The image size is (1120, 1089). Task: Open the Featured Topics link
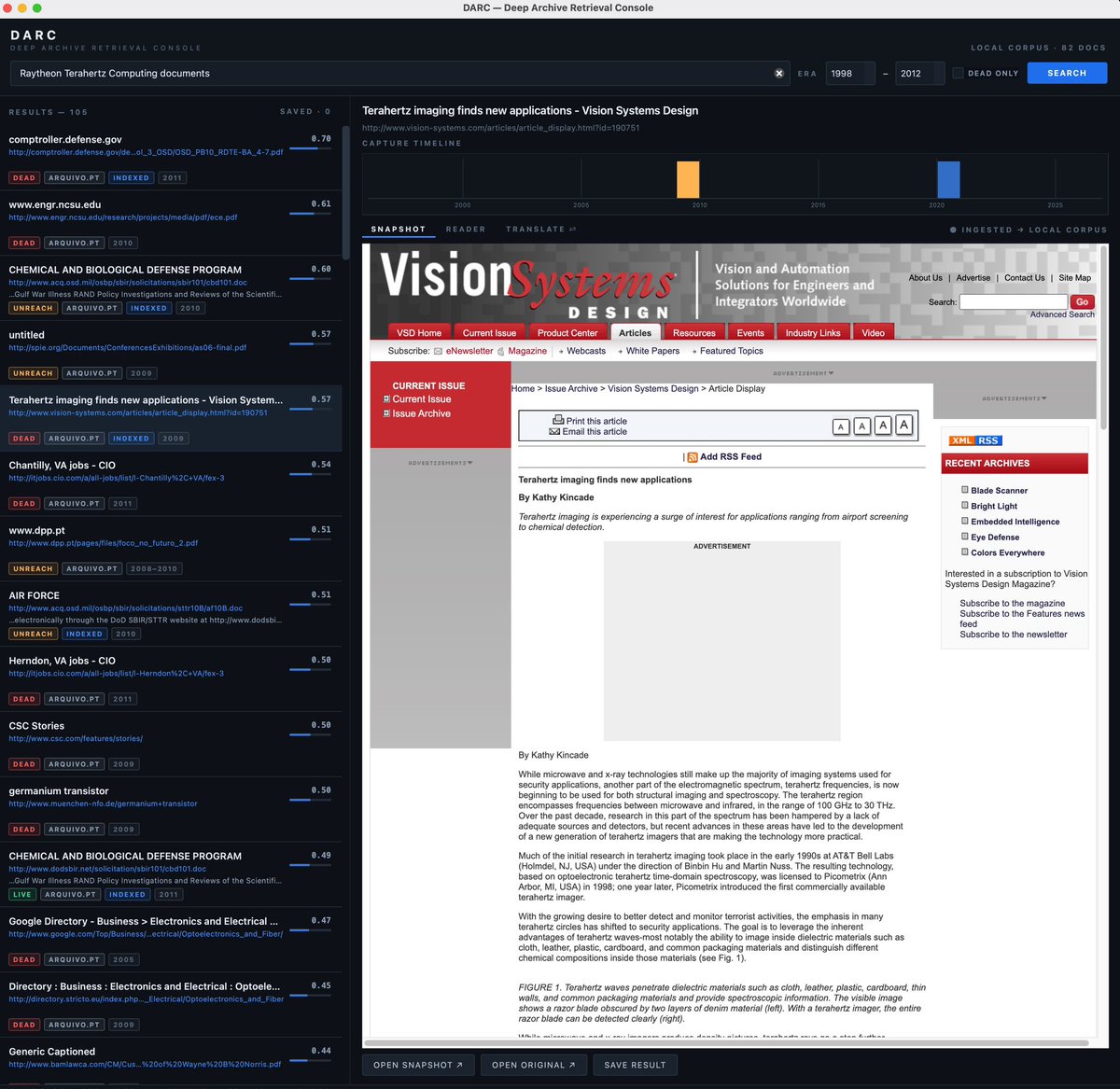pos(732,351)
